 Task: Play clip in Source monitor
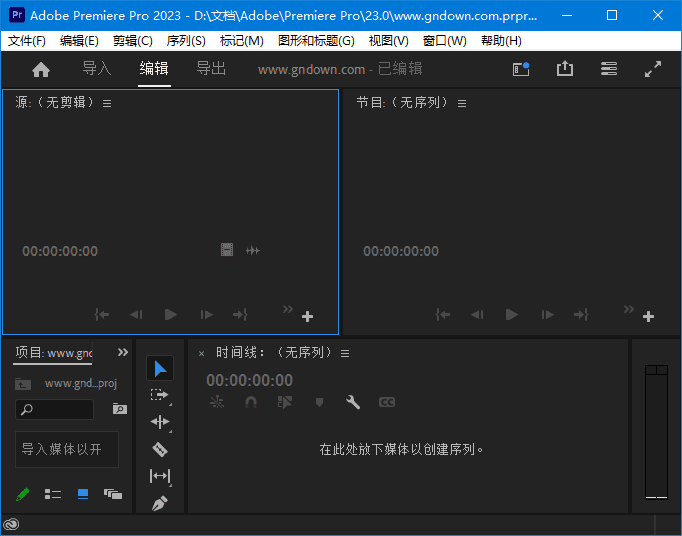(x=171, y=314)
